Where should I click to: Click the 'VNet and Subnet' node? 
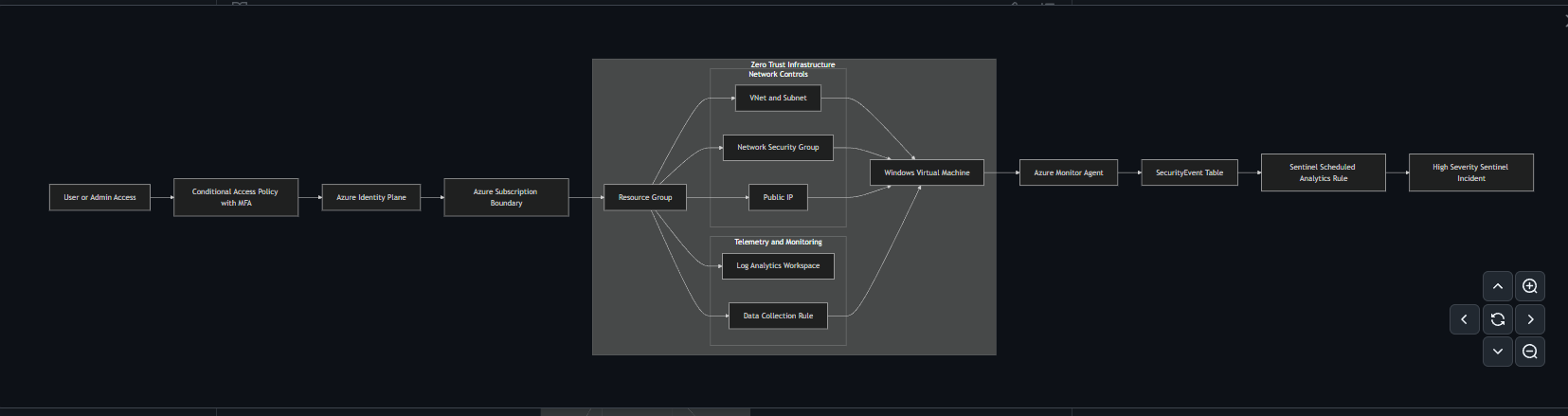(778, 98)
